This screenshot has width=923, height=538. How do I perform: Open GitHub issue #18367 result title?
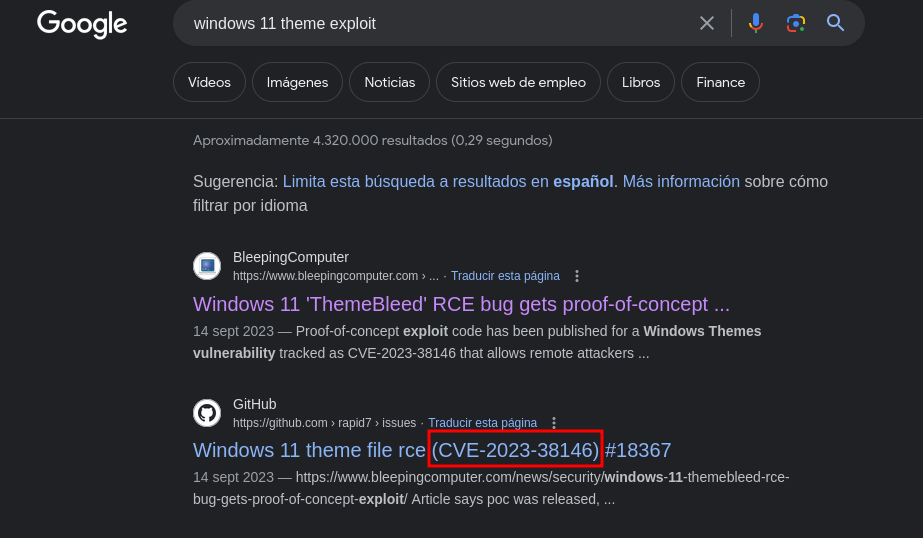431,450
